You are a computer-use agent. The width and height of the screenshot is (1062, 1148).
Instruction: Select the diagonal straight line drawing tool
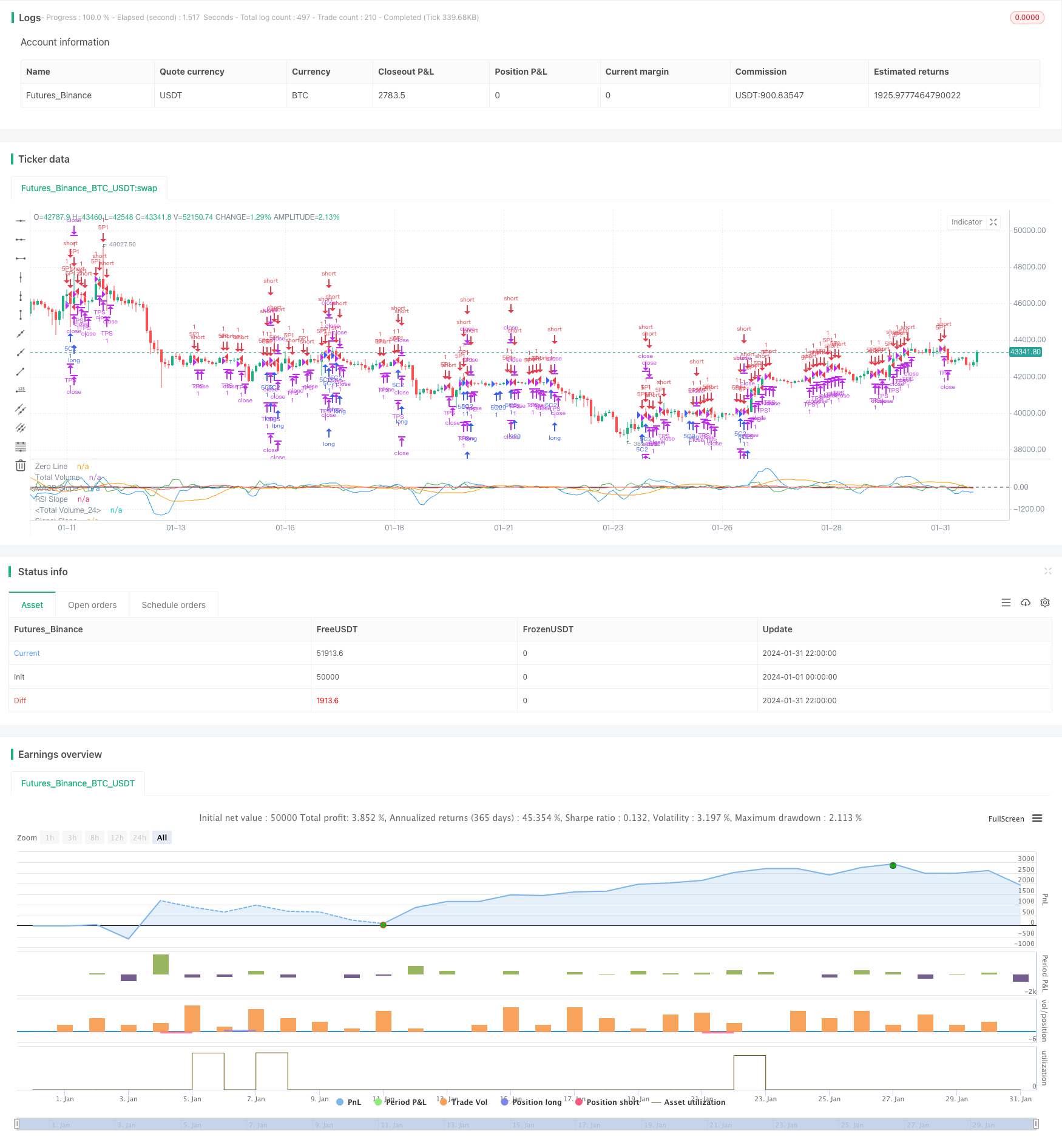coord(21,334)
